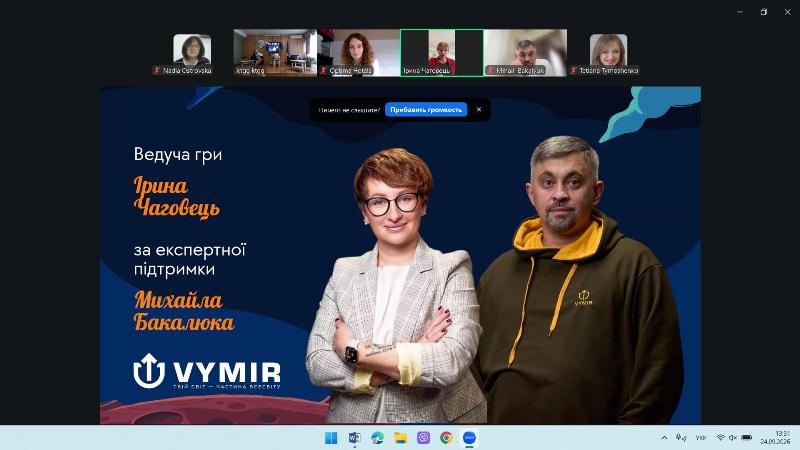The height and width of the screenshot is (450, 800).
Task: Click the VYMIR logo on the shared slide
Action: [207, 371]
